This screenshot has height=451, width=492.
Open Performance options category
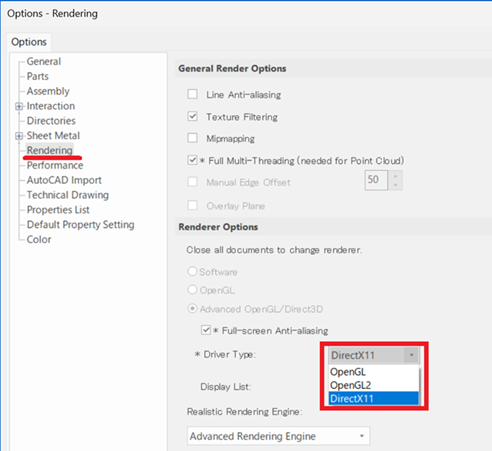click(x=55, y=165)
